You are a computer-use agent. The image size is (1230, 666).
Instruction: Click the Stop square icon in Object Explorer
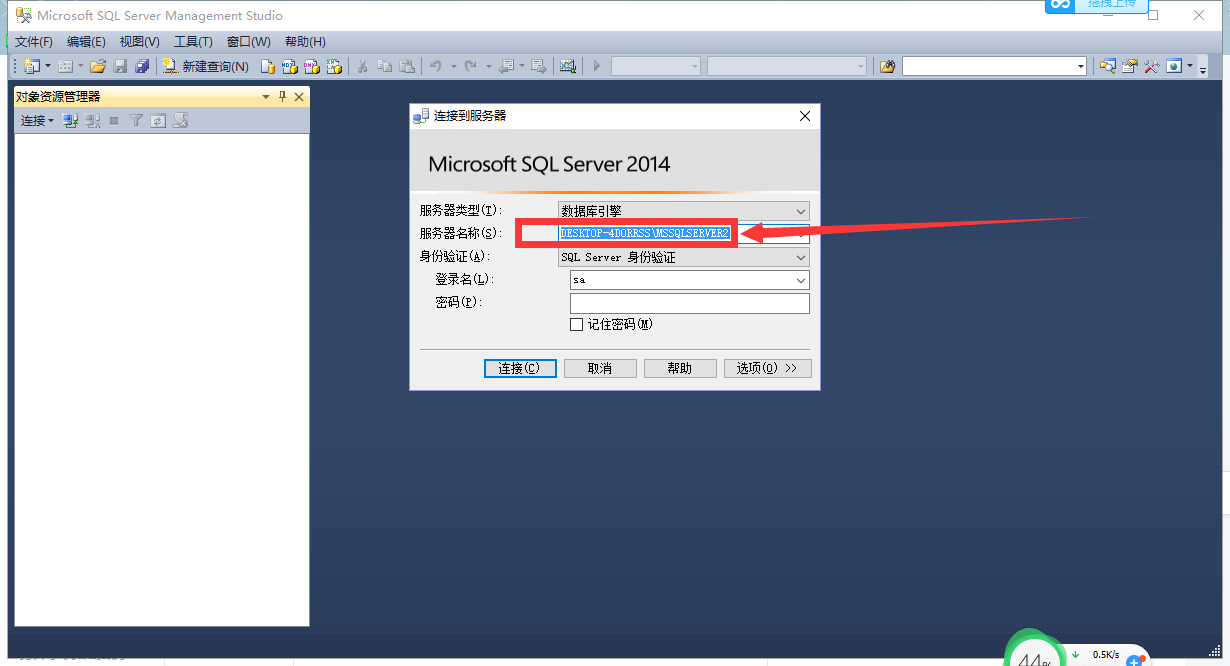point(114,120)
